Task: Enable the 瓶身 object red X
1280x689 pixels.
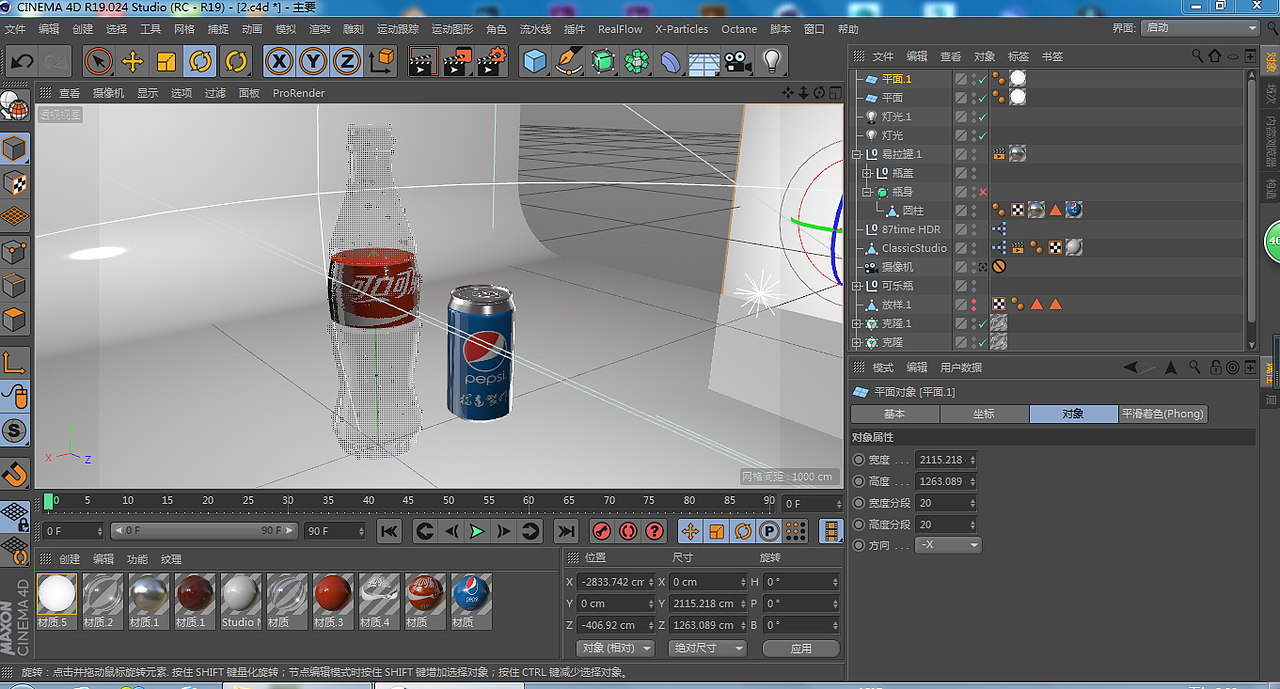Action: click(983, 192)
